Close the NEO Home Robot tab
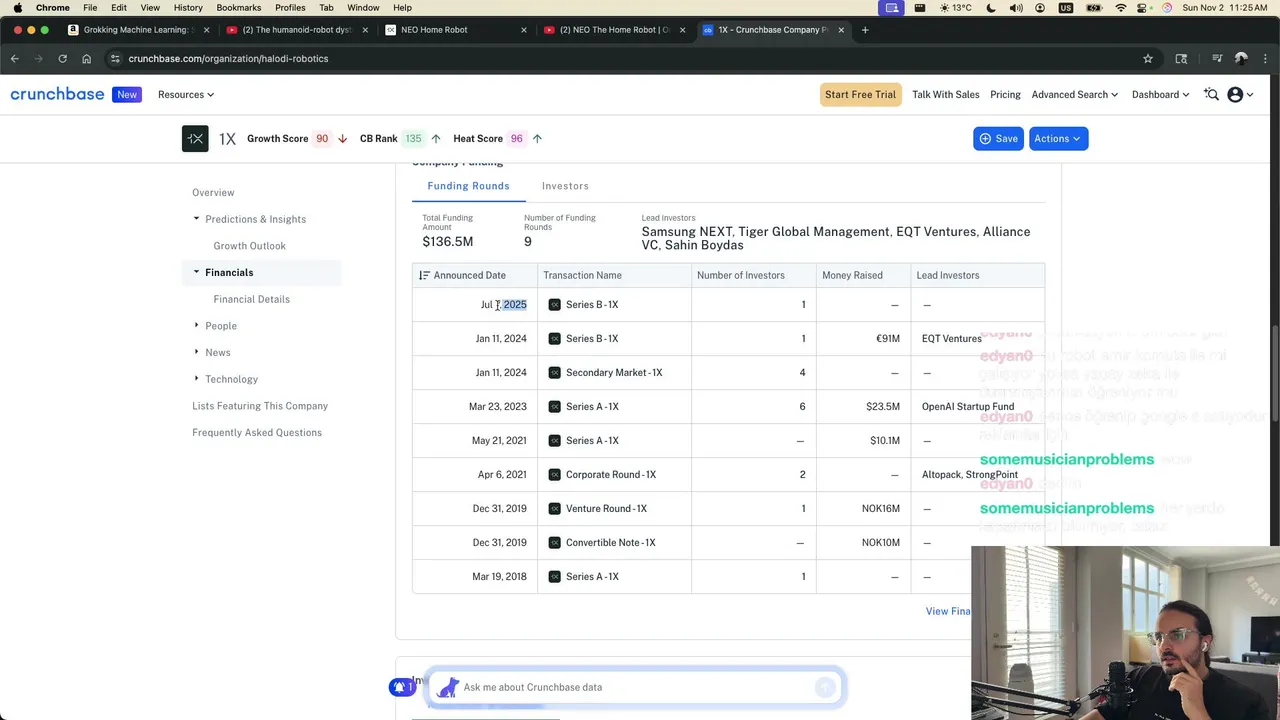 tap(523, 30)
